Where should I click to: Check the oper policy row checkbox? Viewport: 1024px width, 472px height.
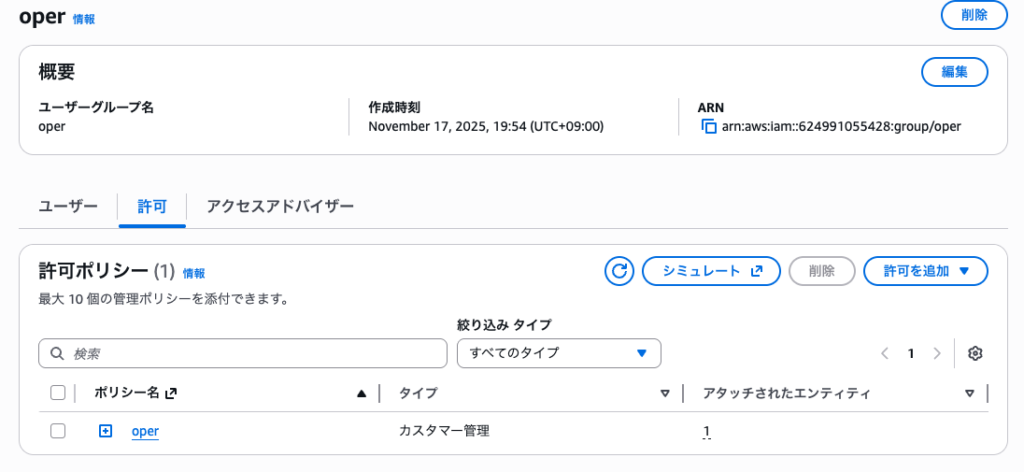coord(58,431)
